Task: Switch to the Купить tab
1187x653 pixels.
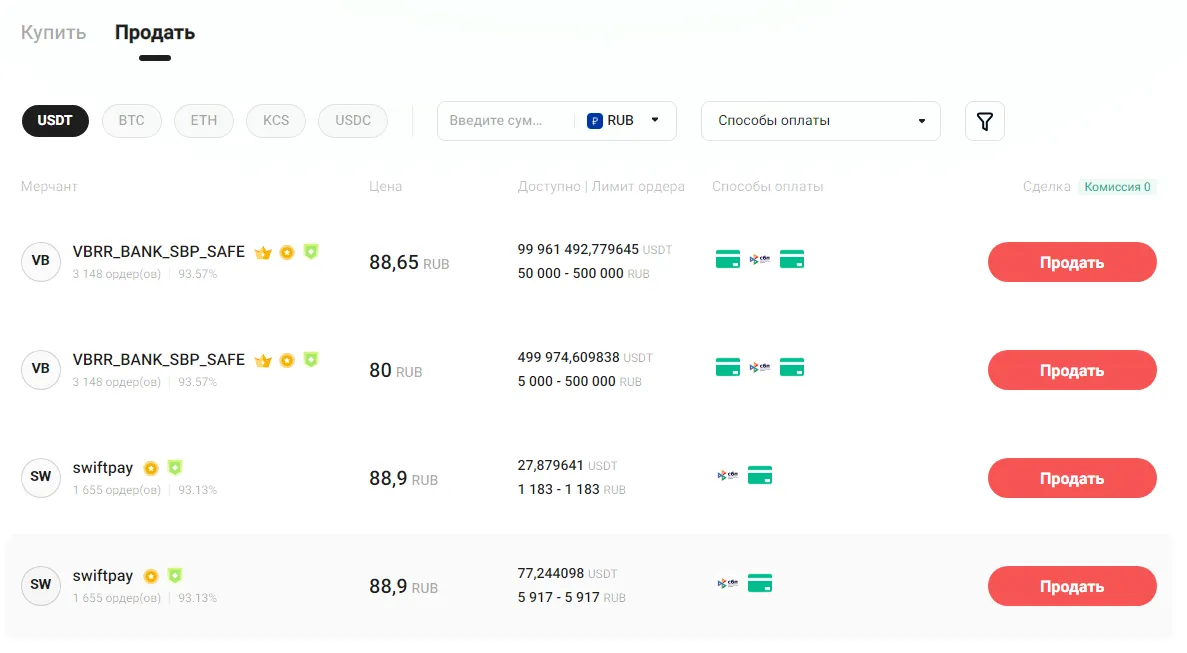Action: pos(53,32)
